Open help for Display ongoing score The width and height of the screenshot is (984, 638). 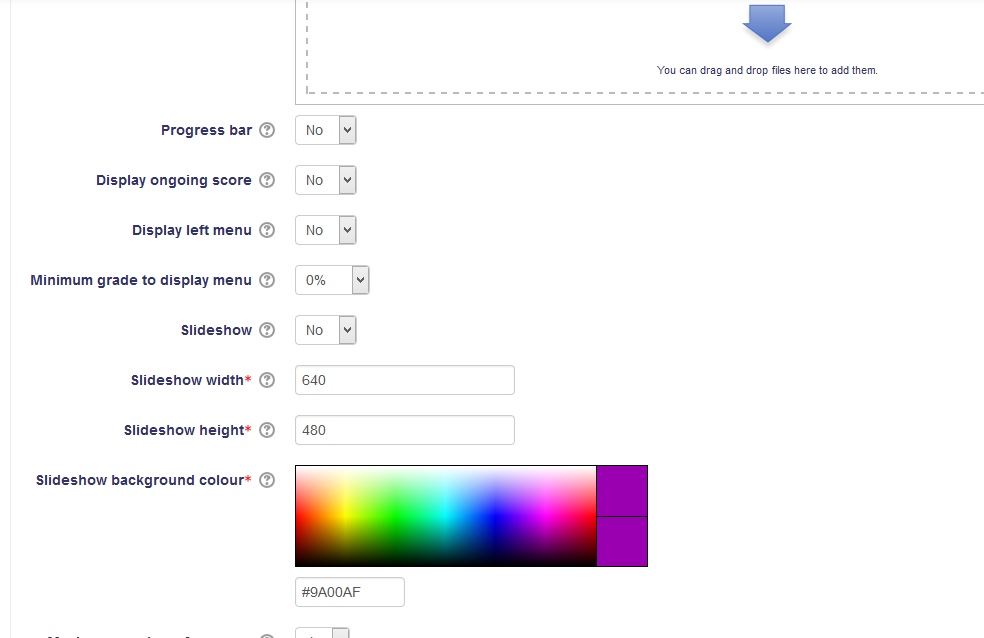pos(267,180)
